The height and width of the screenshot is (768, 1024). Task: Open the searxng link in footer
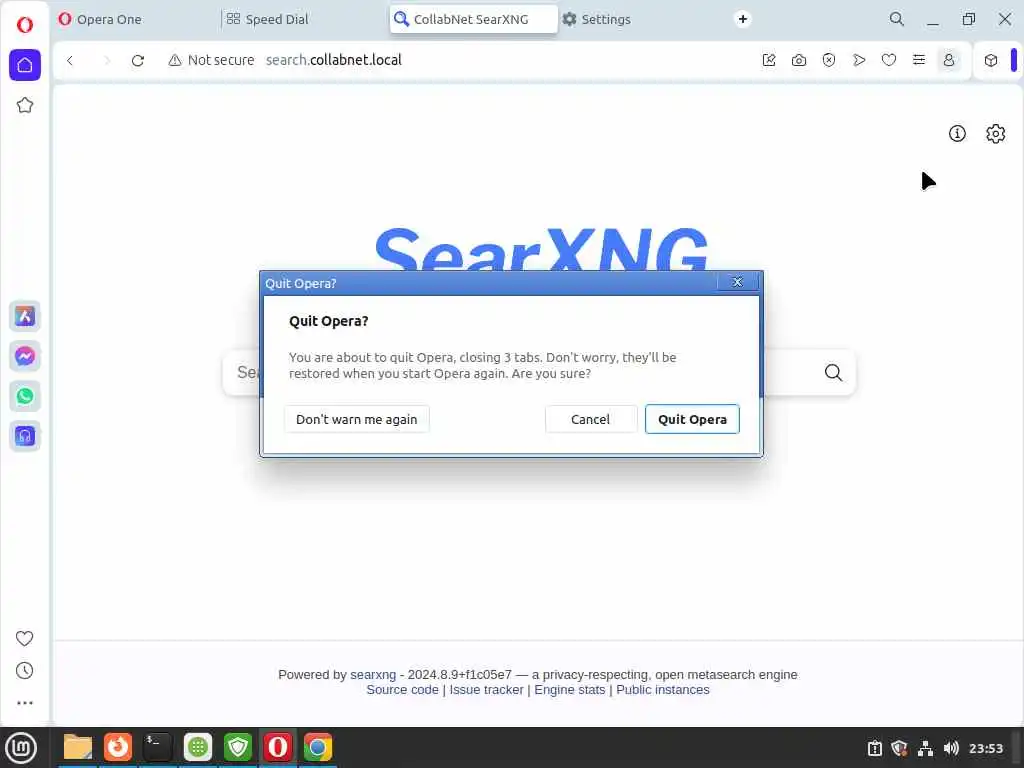click(x=373, y=675)
